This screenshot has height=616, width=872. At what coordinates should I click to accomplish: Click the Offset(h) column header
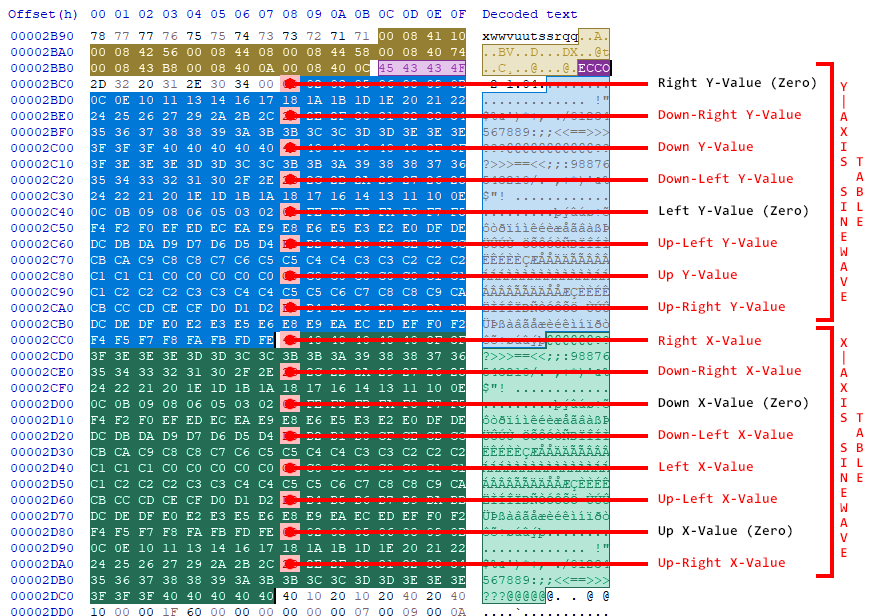[x=43, y=15]
